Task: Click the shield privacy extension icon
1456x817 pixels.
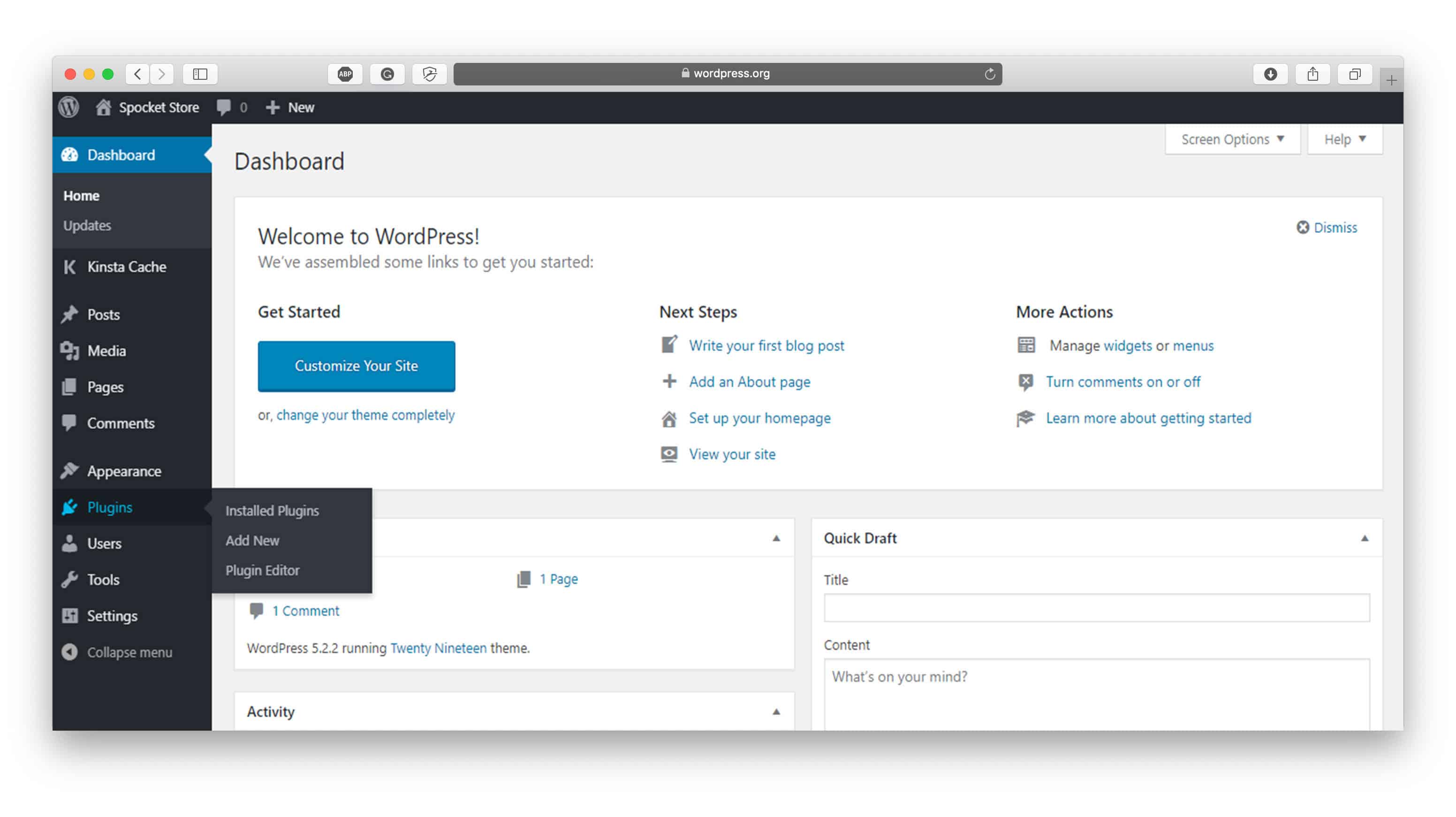Action: [x=430, y=74]
